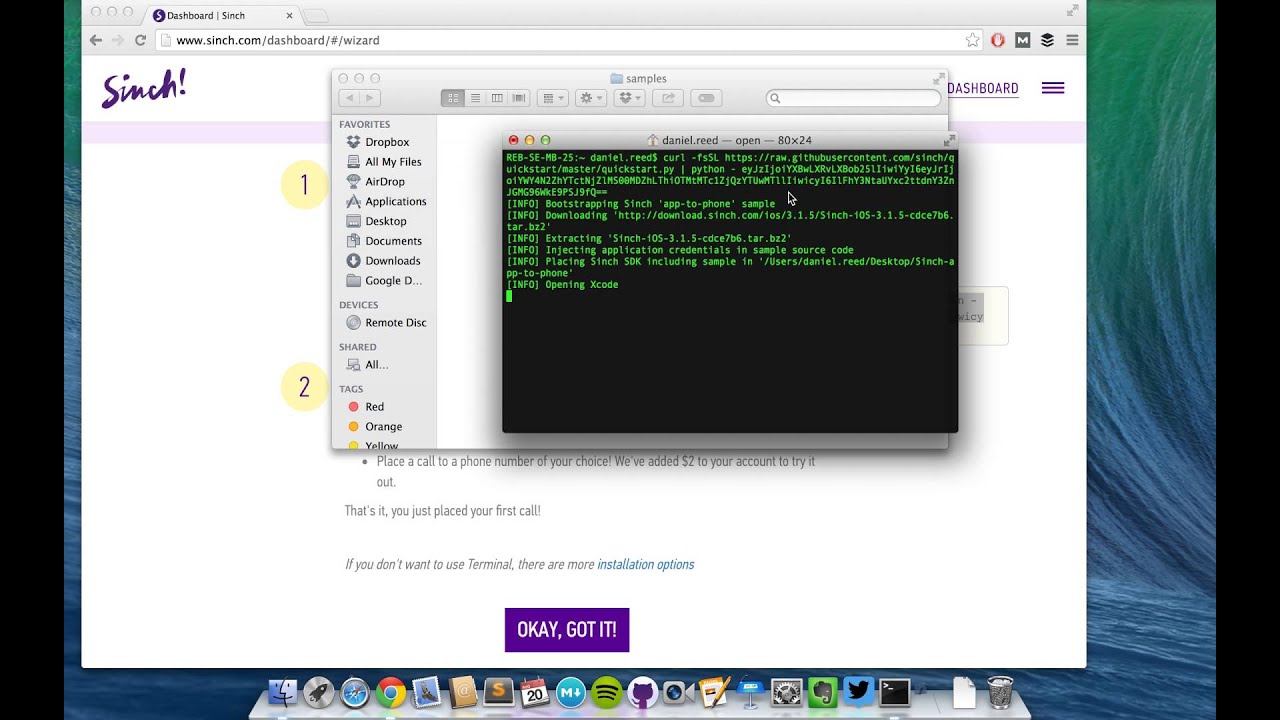Screen dimensions: 1280x720
Task: Open Finder action gear dropdown
Action: point(591,98)
